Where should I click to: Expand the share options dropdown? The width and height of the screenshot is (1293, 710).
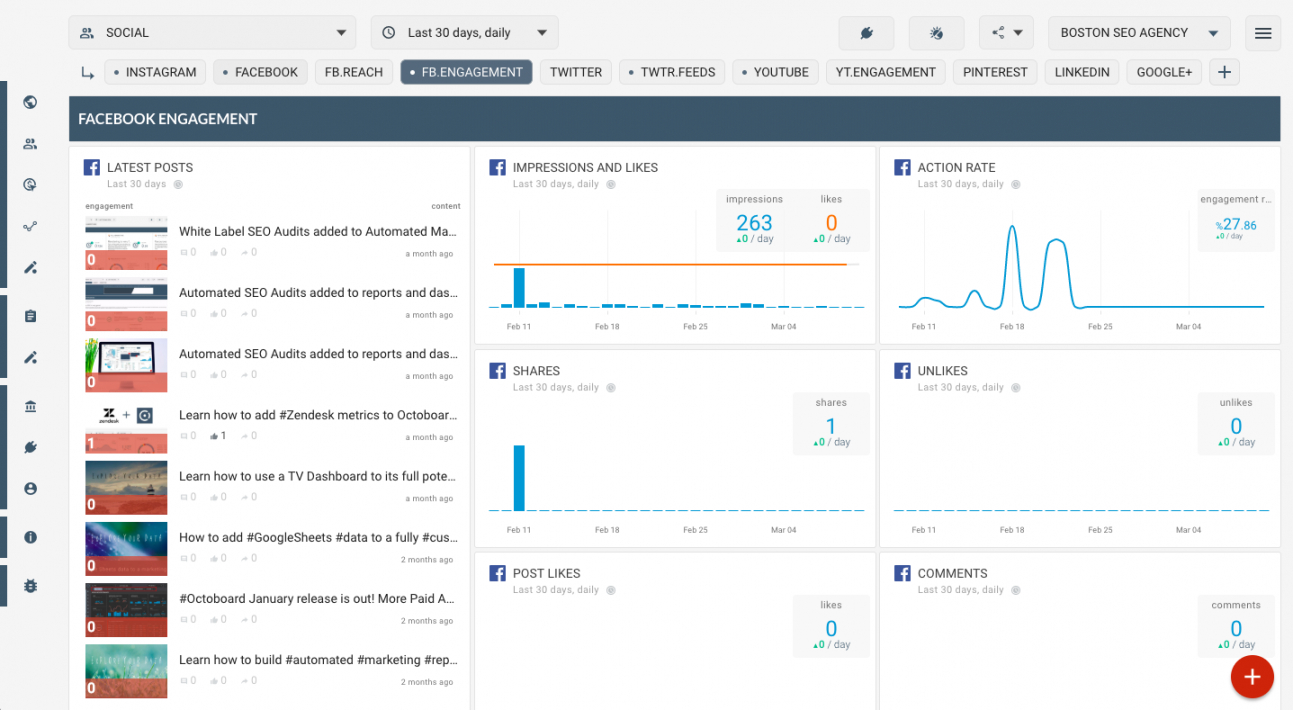coord(1006,33)
